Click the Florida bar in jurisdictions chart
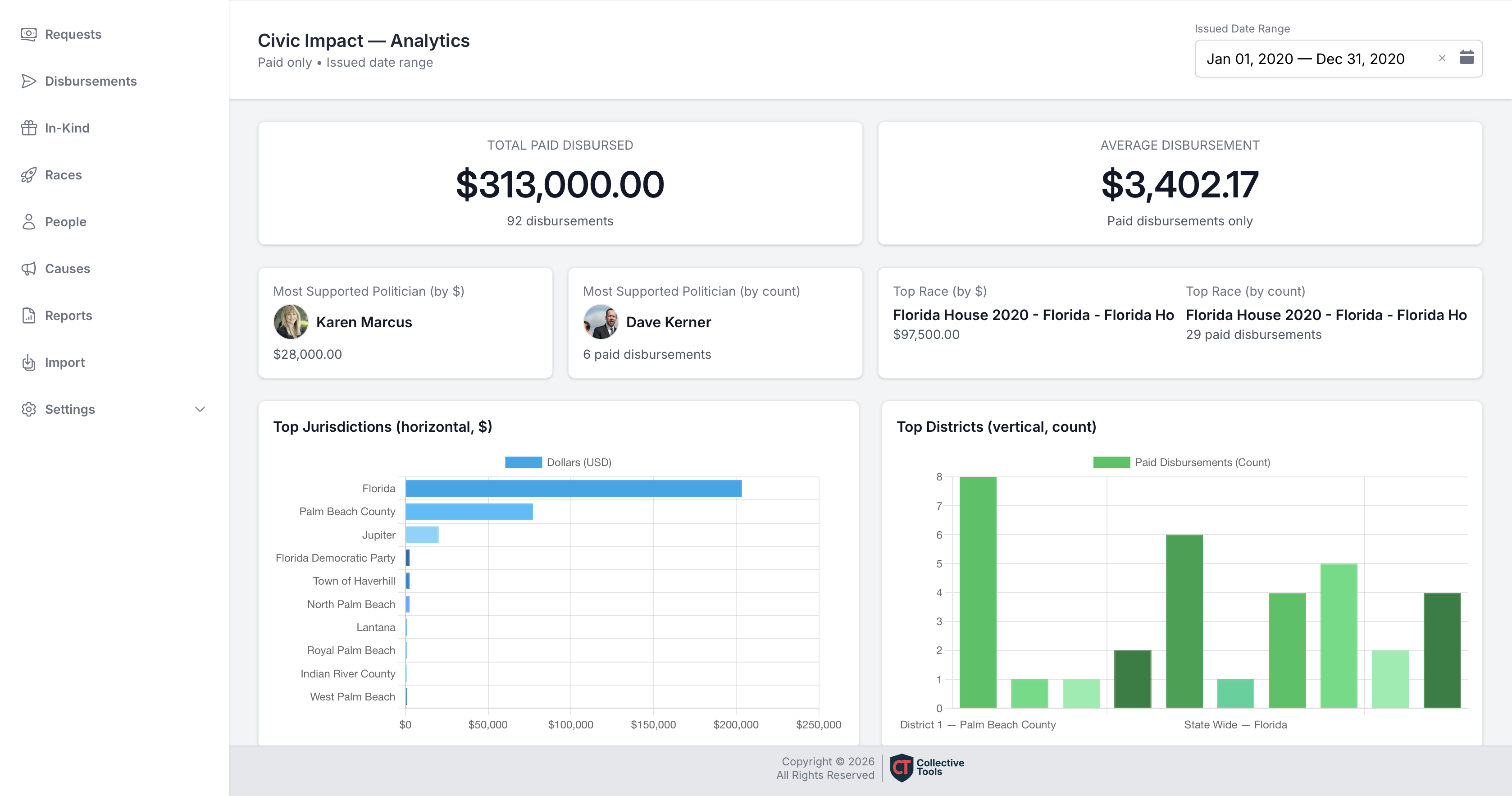 [x=573, y=489]
